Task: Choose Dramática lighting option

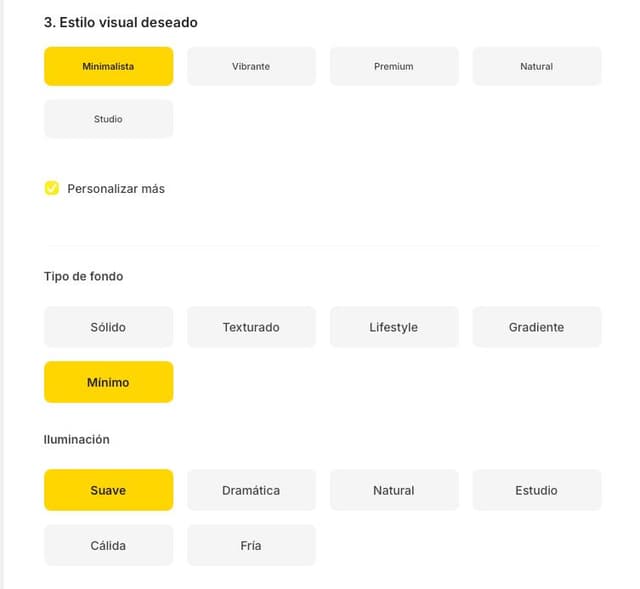Action: (251, 490)
